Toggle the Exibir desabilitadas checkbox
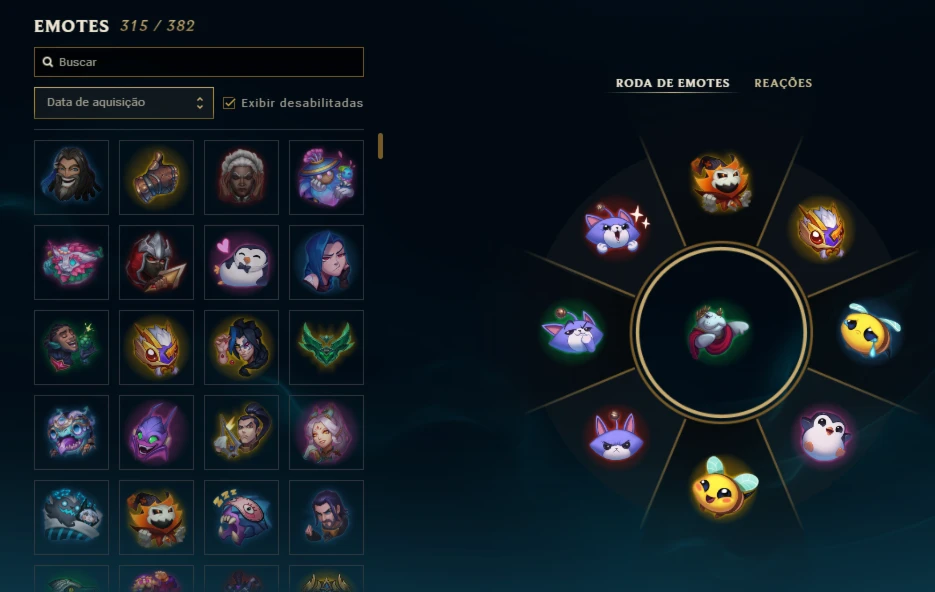 point(229,103)
